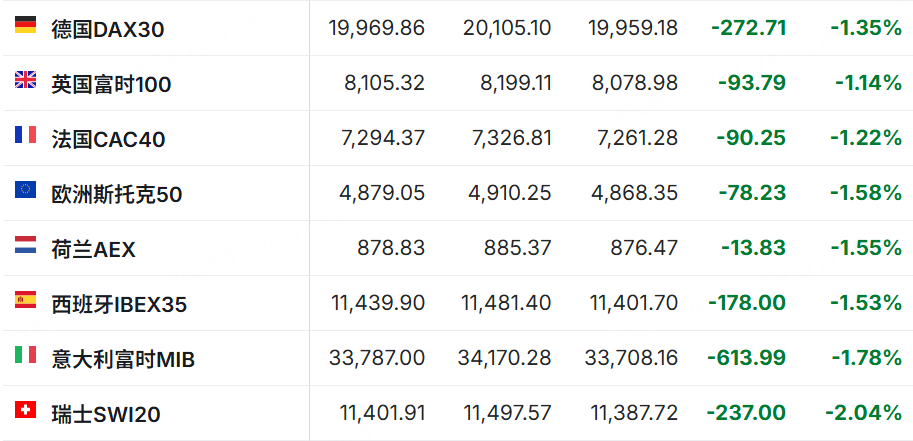Open the 德国DAX30 index link
Screen dimensions: 913x441
[x=108, y=29]
